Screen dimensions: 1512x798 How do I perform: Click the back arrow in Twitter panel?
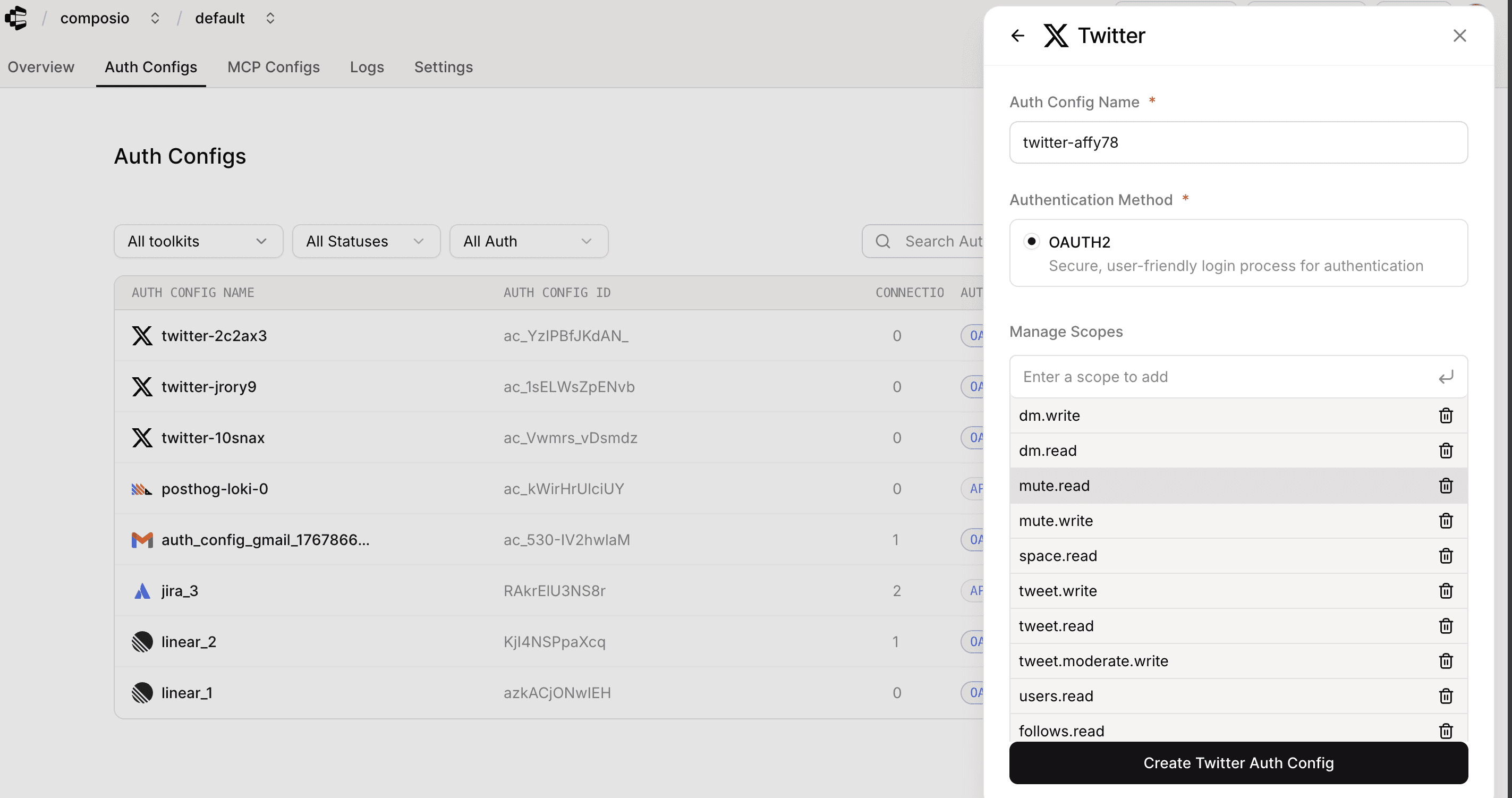[x=1017, y=36]
